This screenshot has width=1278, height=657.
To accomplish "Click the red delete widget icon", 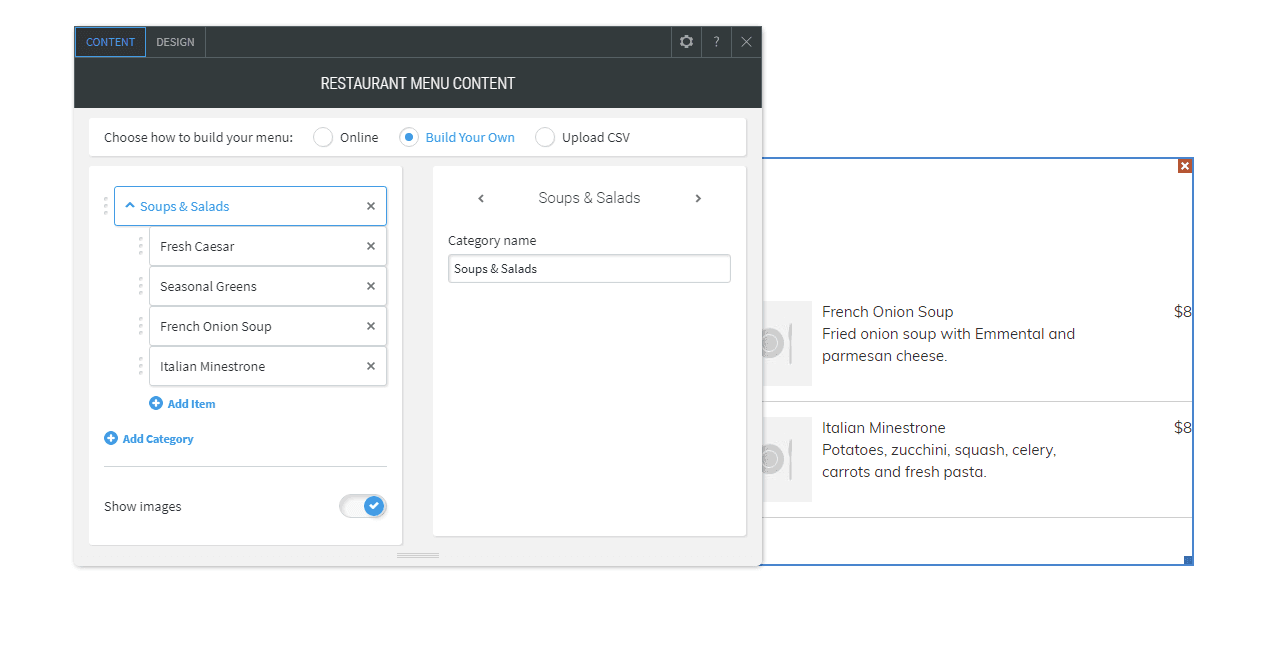I will (1185, 166).
